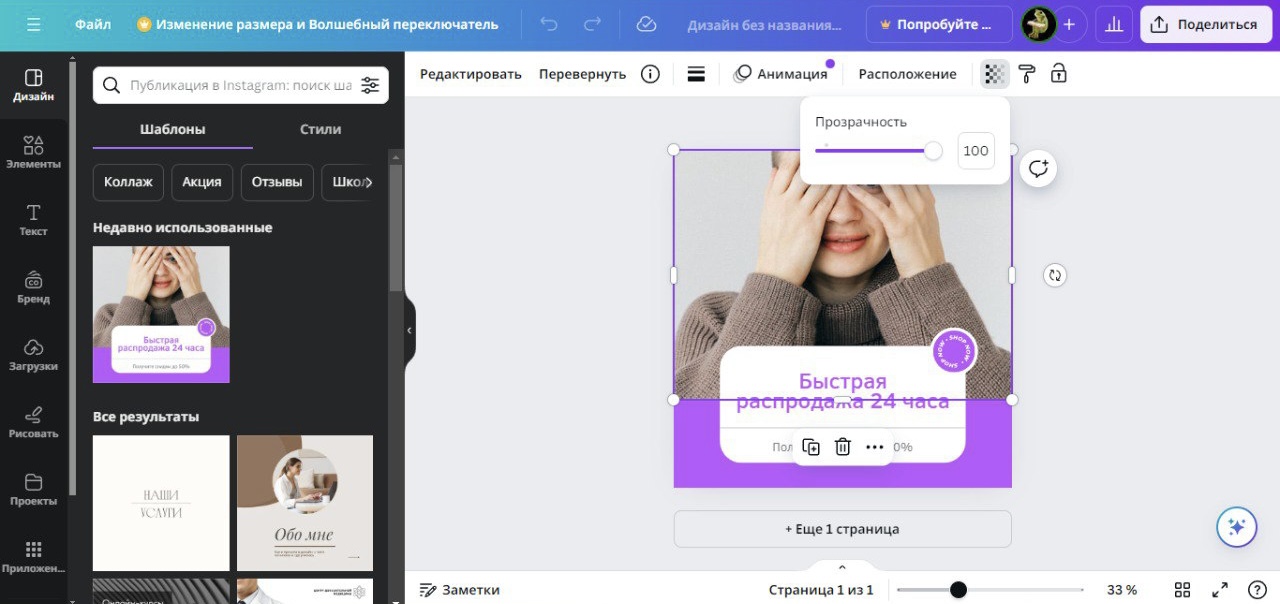1280x604 pixels.
Task: Open the hamburger main menu
Action: (34, 24)
